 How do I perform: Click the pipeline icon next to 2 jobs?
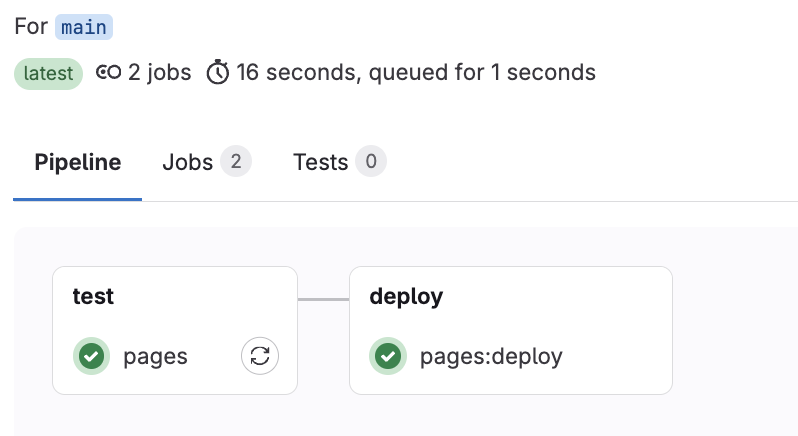(108, 73)
